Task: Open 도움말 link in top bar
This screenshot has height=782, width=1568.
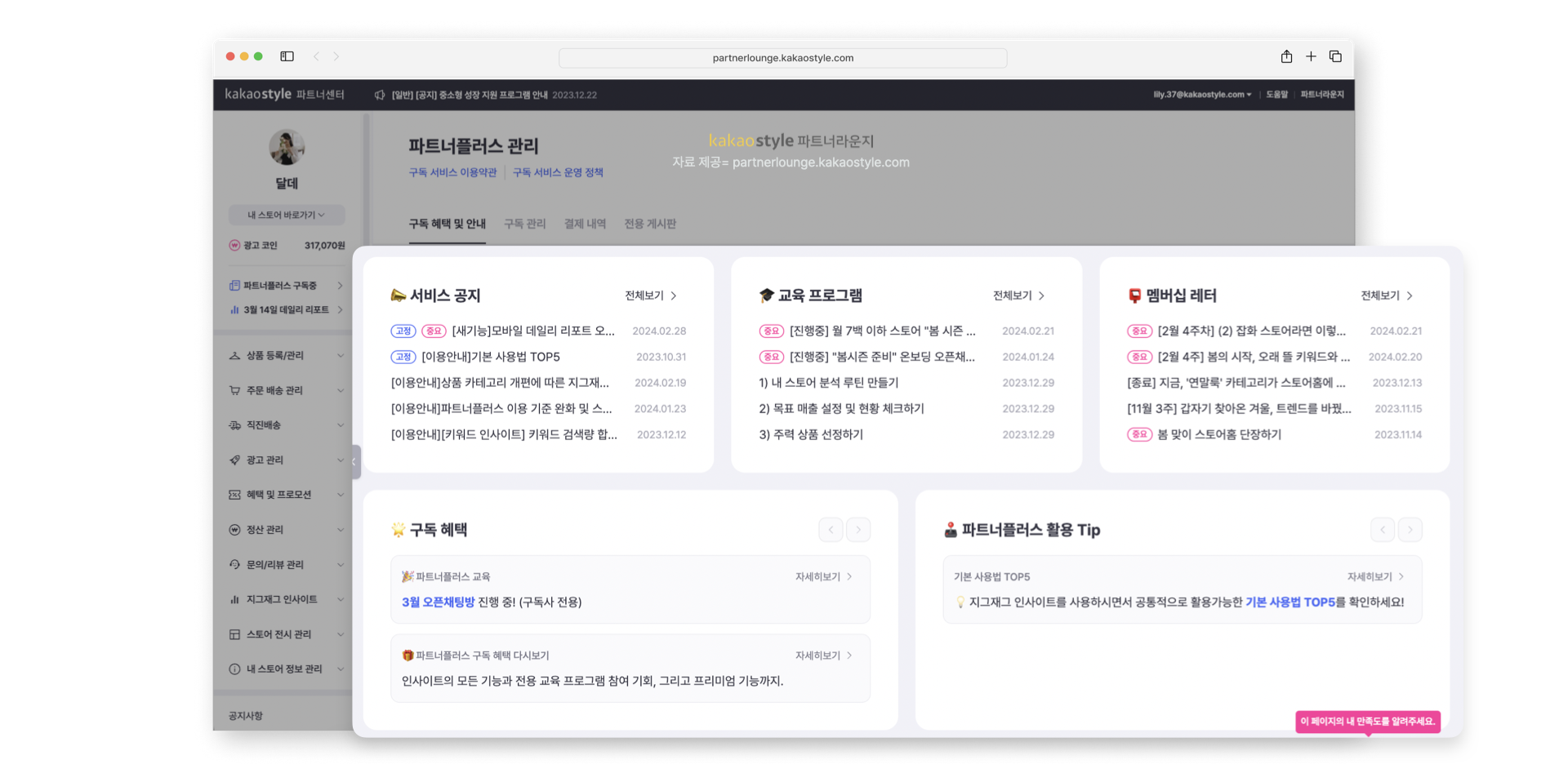Action: pyautogui.click(x=1276, y=95)
